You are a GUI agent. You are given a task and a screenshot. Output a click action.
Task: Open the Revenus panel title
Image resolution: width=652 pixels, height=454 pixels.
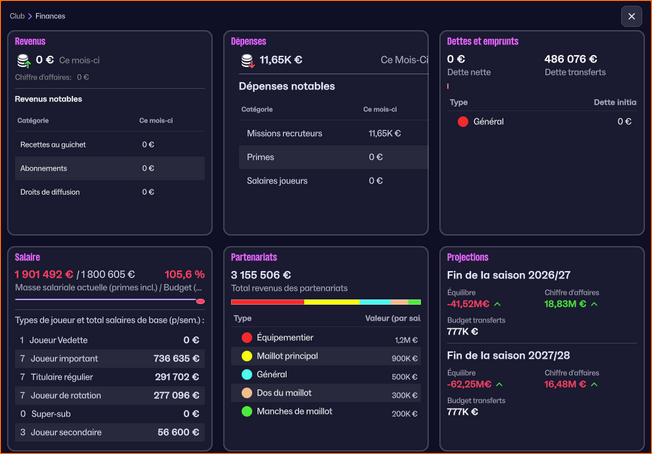tap(30, 41)
